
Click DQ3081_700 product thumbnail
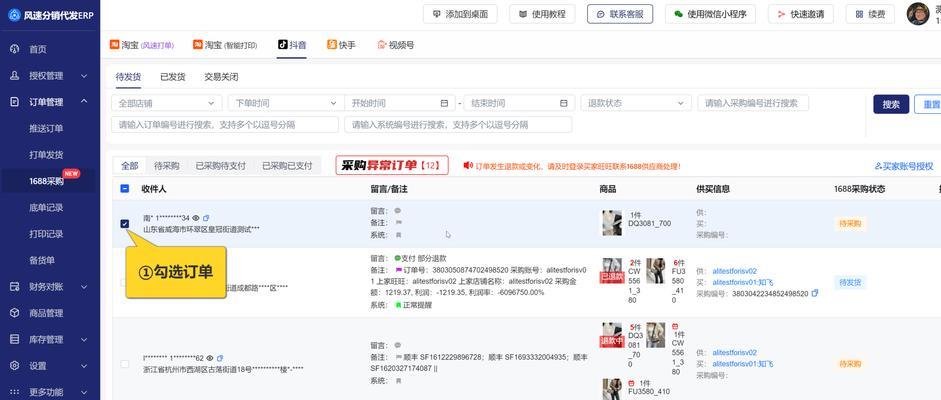[x=612, y=223]
